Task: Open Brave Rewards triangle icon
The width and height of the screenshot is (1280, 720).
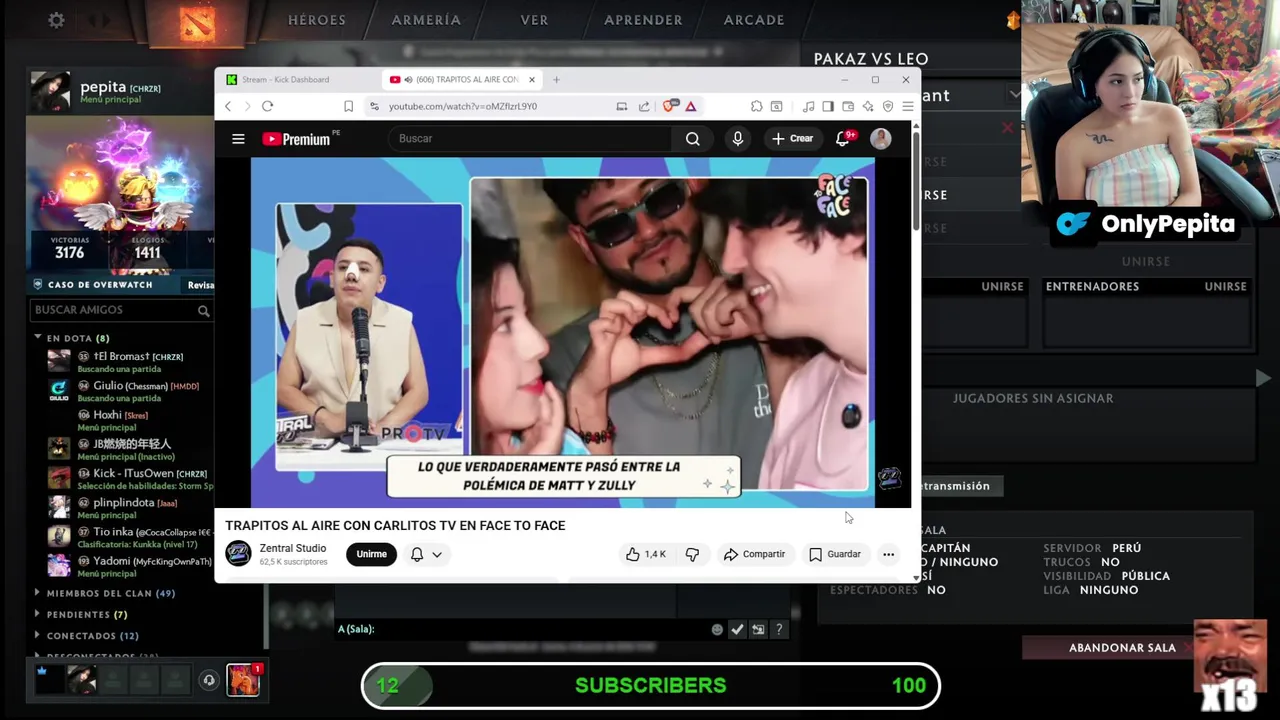Action: [691, 106]
